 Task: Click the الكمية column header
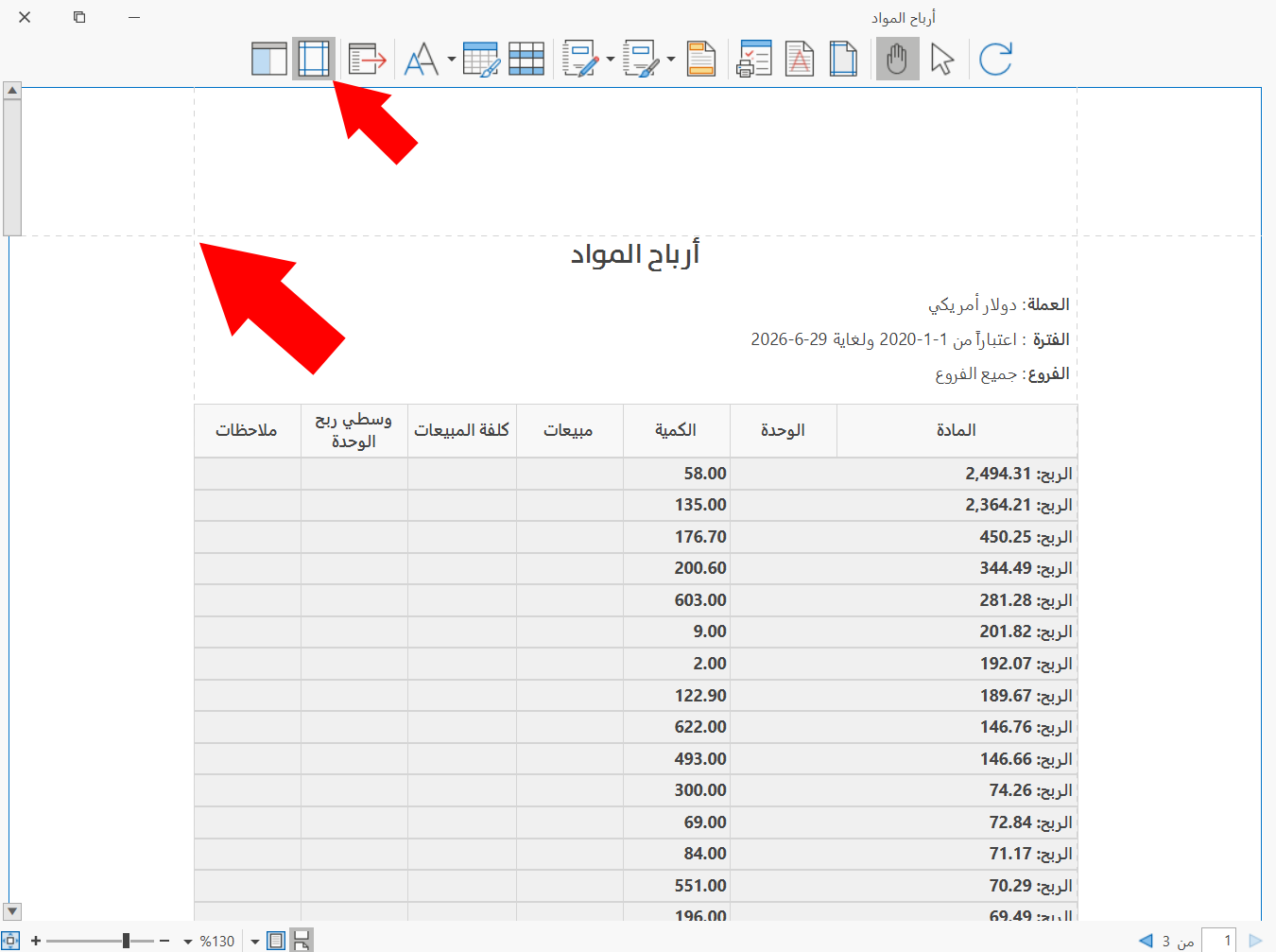click(x=676, y=430)
